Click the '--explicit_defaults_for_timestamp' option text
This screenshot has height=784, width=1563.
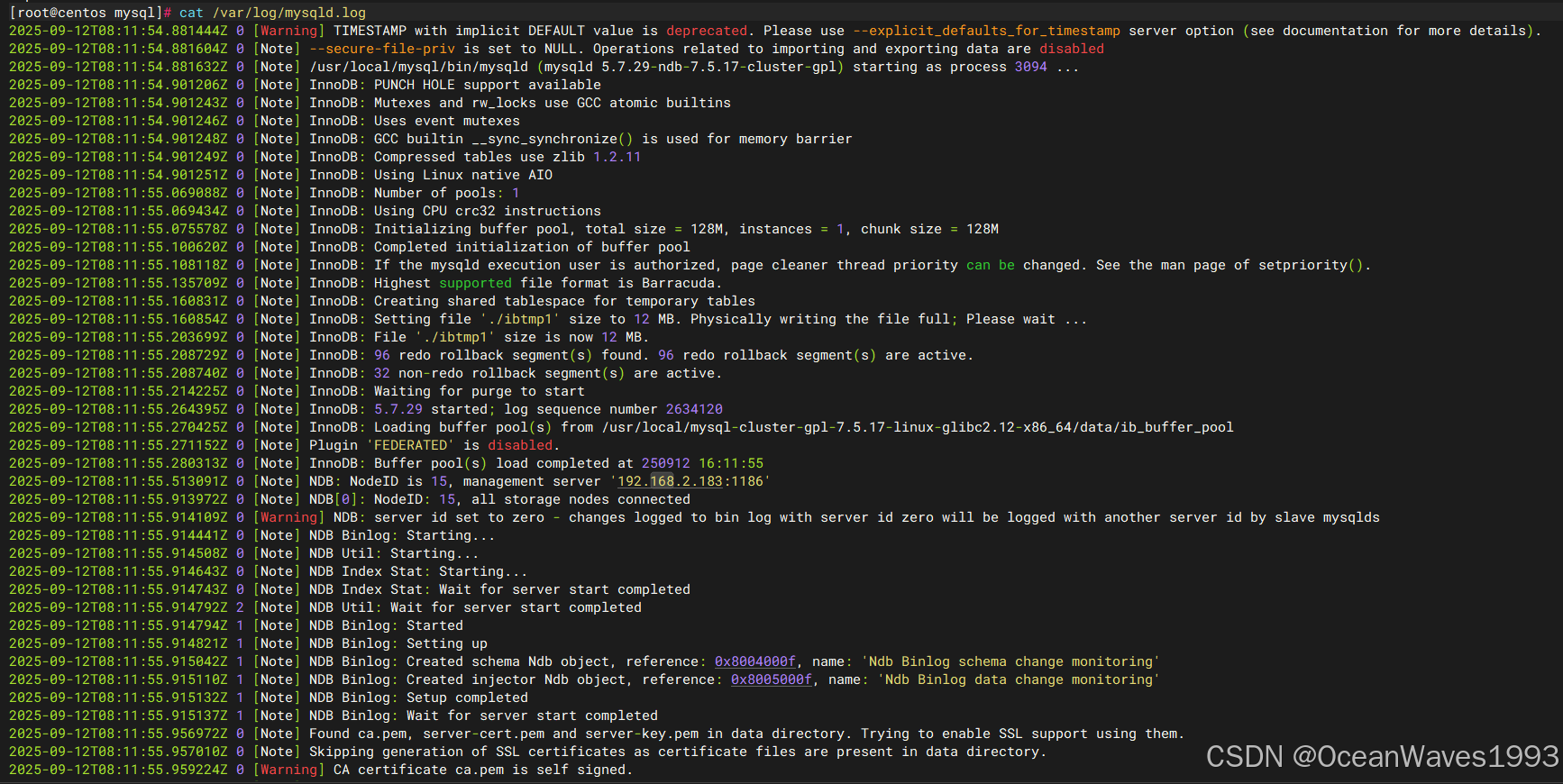click(x=987, y=31)
